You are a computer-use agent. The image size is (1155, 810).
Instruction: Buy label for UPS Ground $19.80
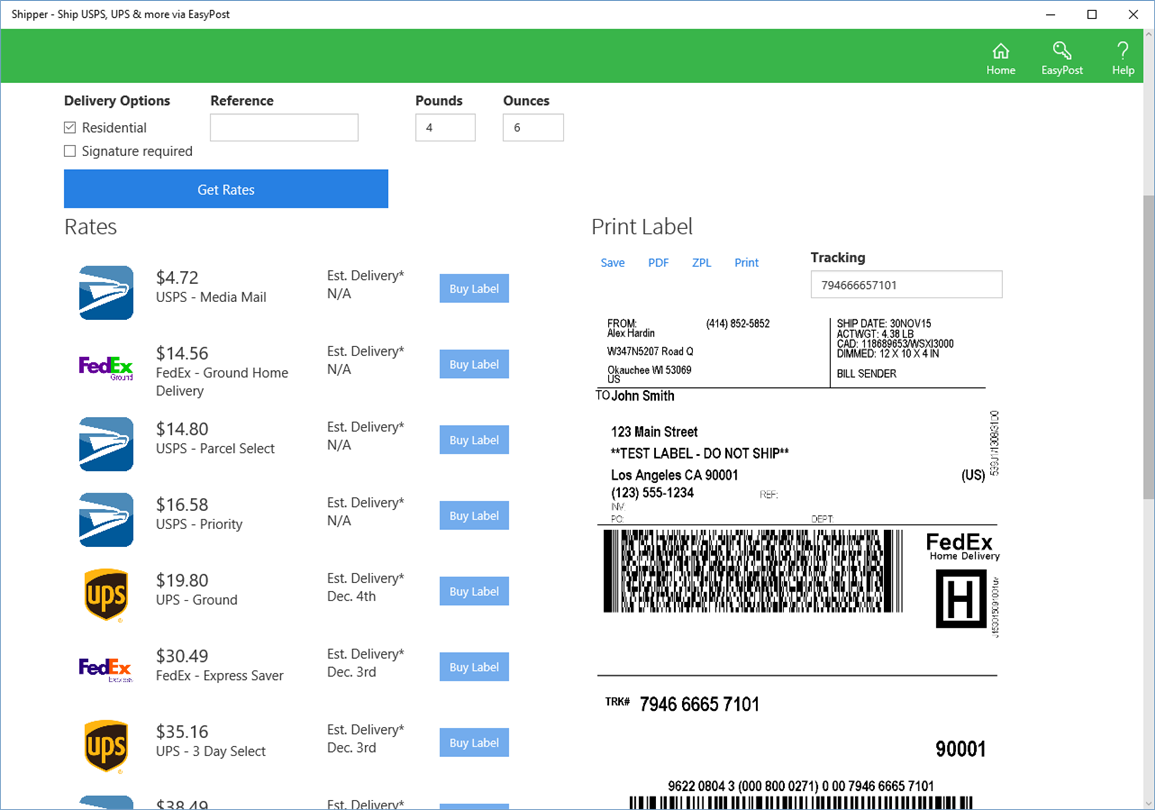pyautogui.click(x=474, y=591)
